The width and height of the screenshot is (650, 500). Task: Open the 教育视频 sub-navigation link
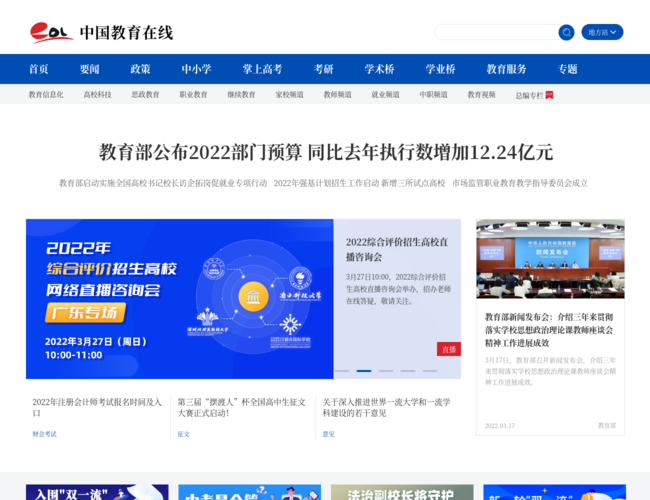coord(481,95)
